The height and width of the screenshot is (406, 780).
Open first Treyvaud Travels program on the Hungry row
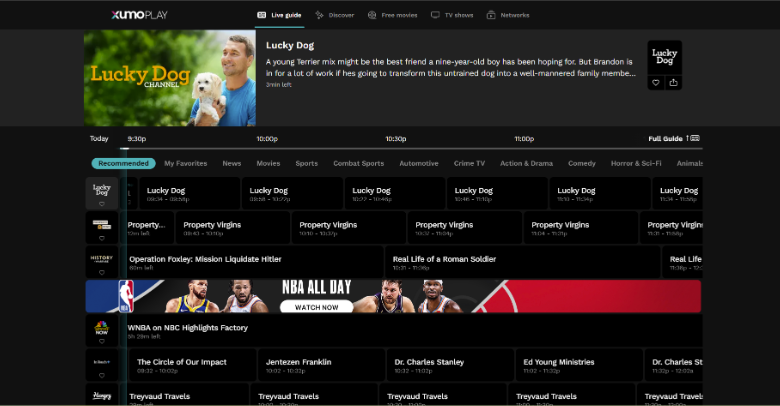(184, 395)
